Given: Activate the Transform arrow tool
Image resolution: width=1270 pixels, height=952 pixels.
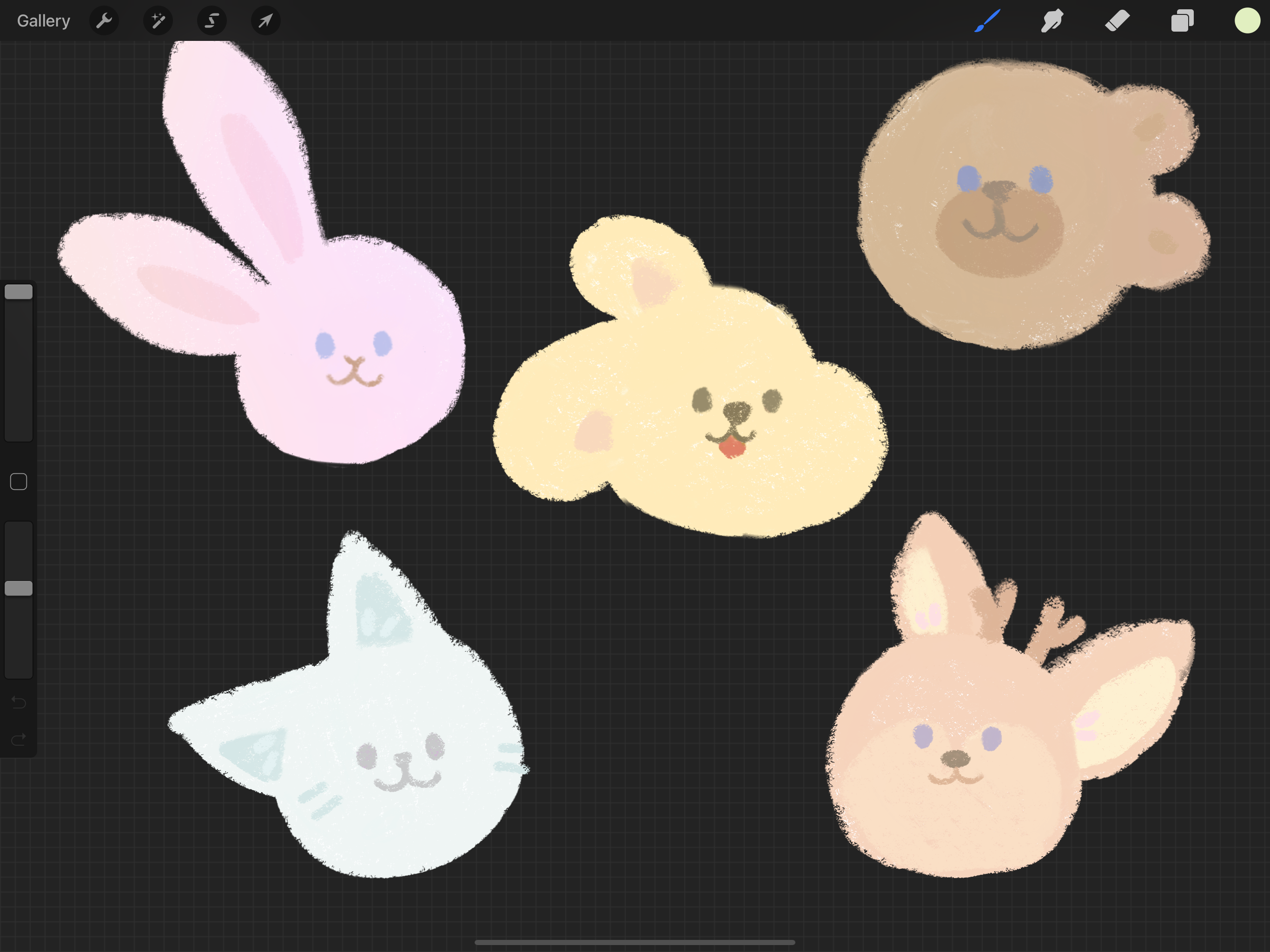Looking at the screenshot, I should (265, 20).
